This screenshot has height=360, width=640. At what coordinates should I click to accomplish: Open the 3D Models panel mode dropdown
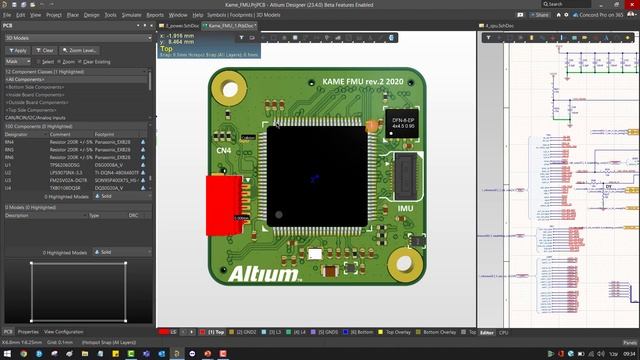point(78,38)
